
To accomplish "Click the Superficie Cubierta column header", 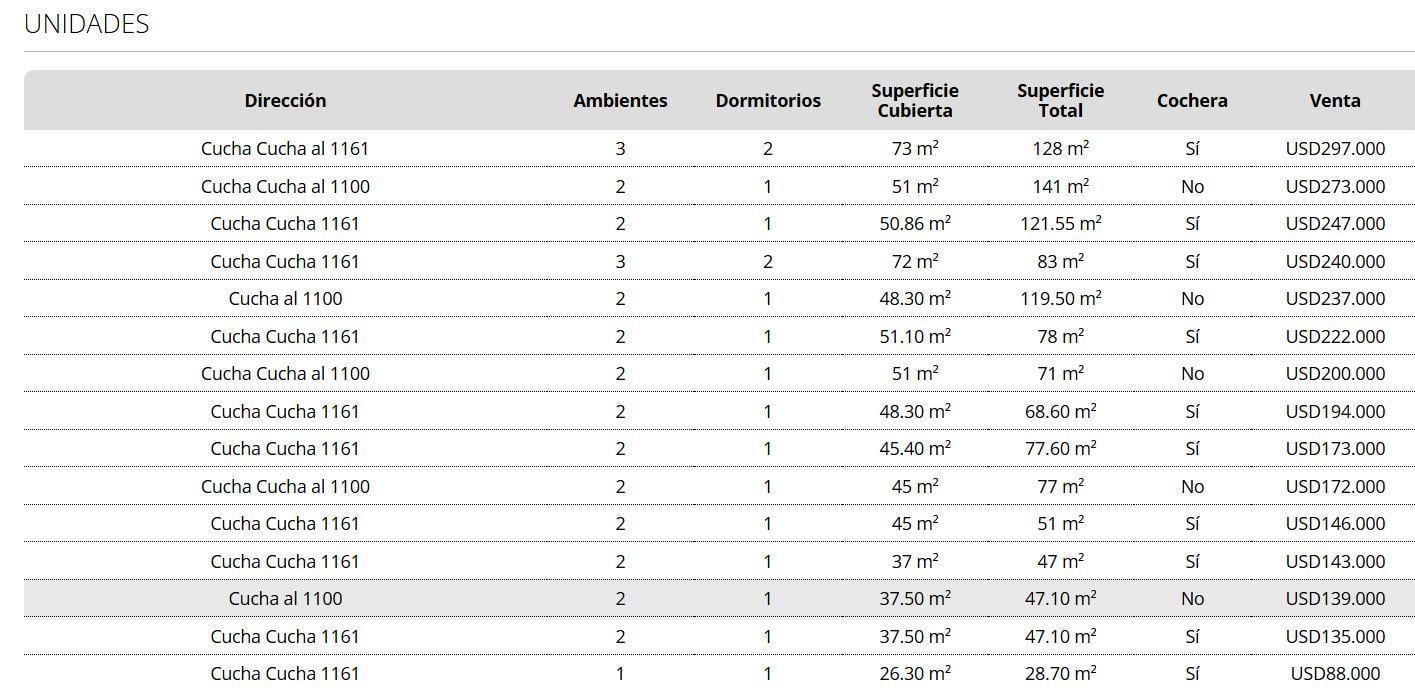I will click(915, 100).
